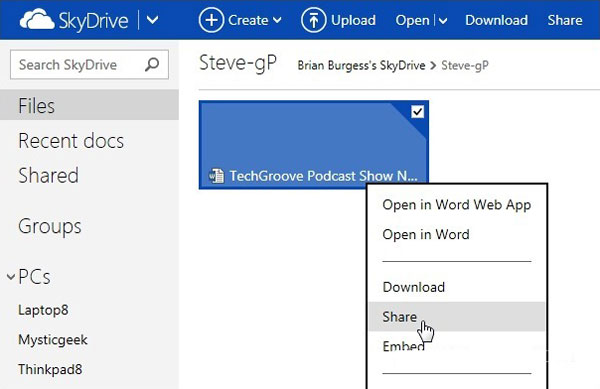Select the Thinkpad8 PC
The image size is (600, 389).
coord(50,369)
